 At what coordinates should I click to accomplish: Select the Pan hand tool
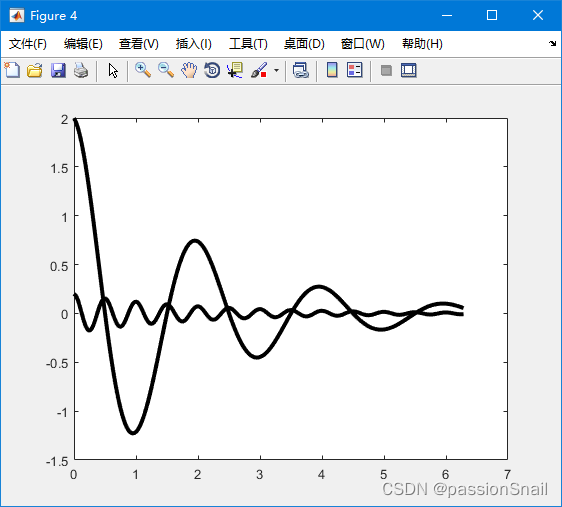click(x=189, y=70)
